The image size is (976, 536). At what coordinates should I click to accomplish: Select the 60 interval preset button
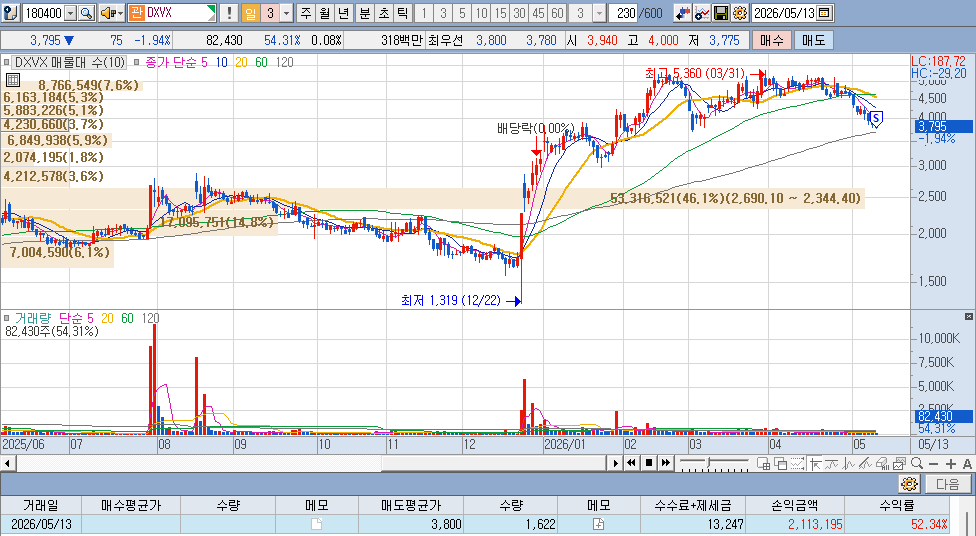(558, 12)
